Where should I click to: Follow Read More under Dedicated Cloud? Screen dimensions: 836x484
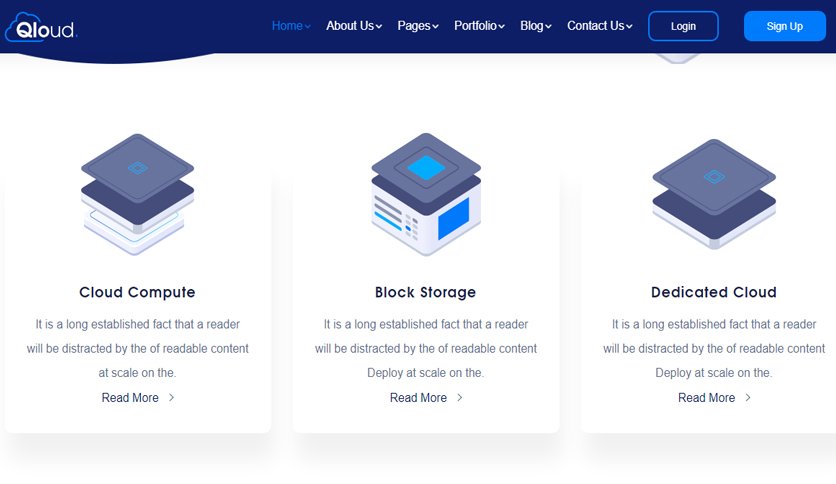[x=706, y=398]
